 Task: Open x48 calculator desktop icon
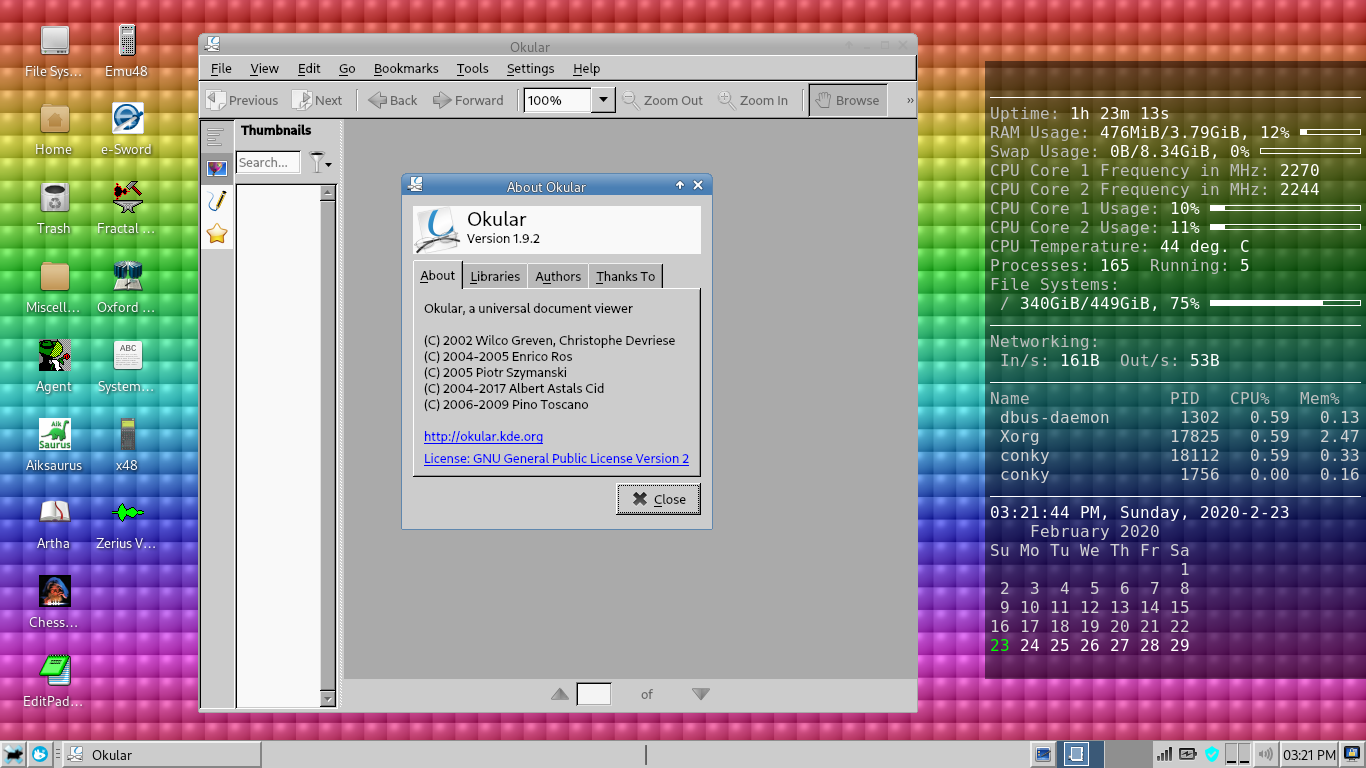click(126, 446)
